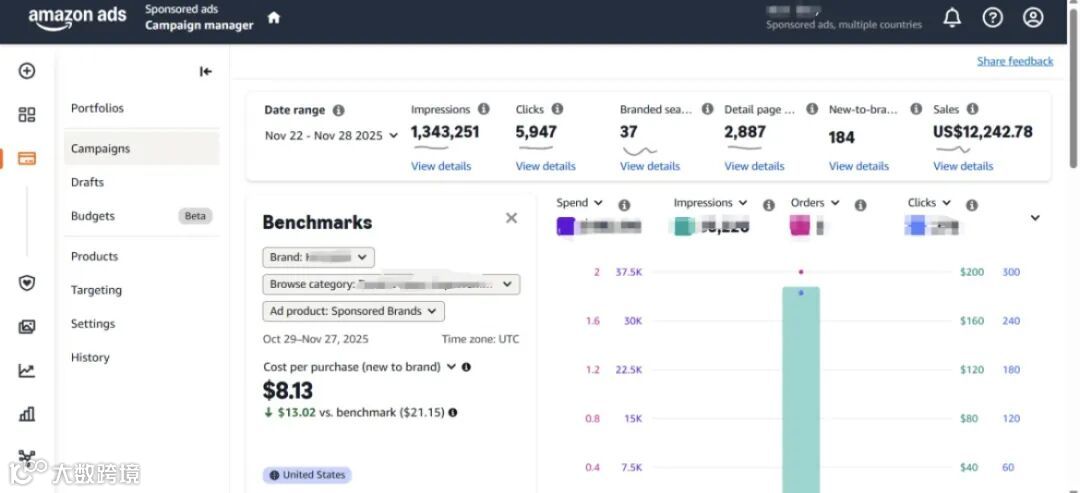
Task: Collapse the chart with the right chevron
Action: coord(1035,218)
